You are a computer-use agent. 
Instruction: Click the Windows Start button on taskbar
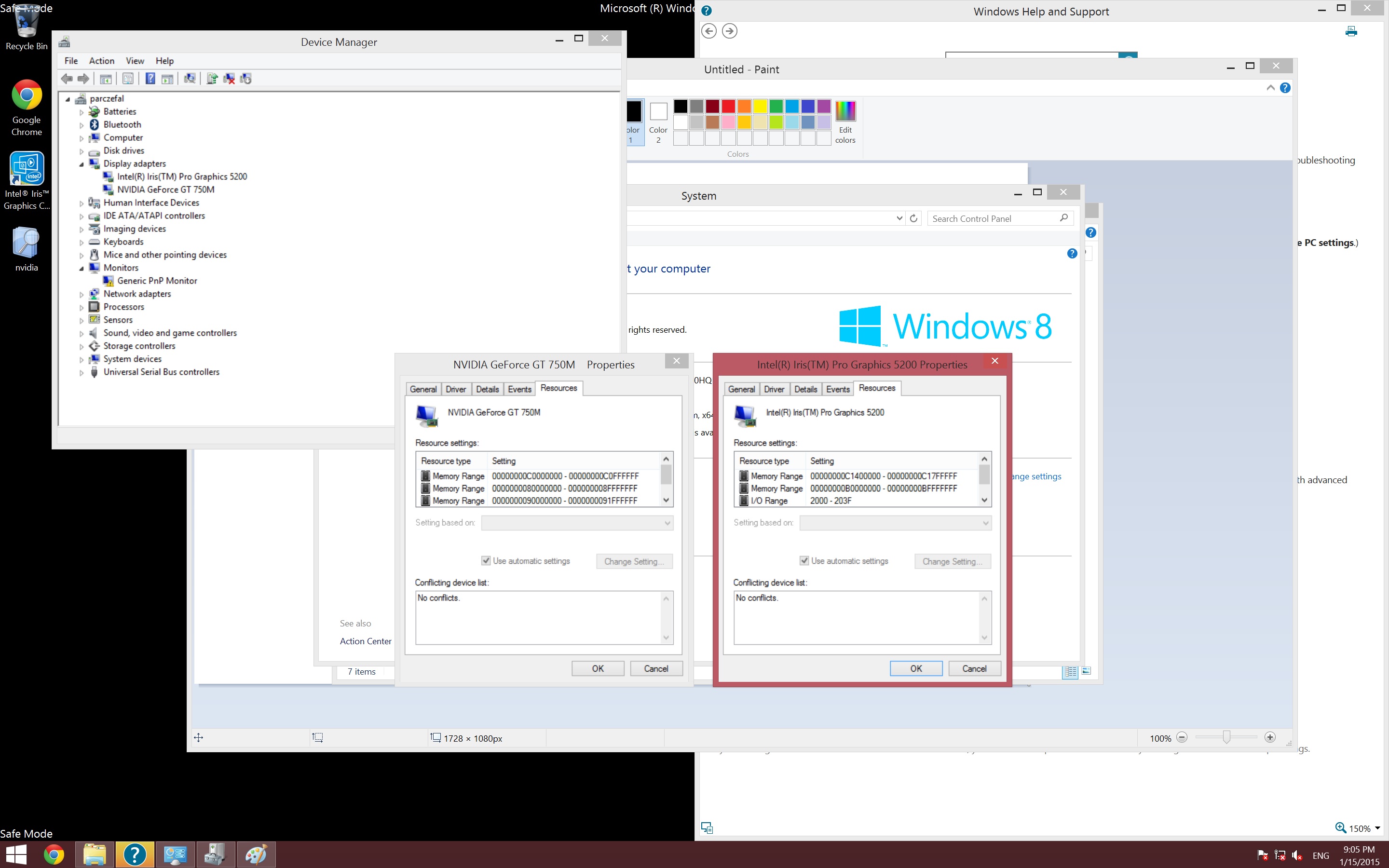(x=16, y=855)
